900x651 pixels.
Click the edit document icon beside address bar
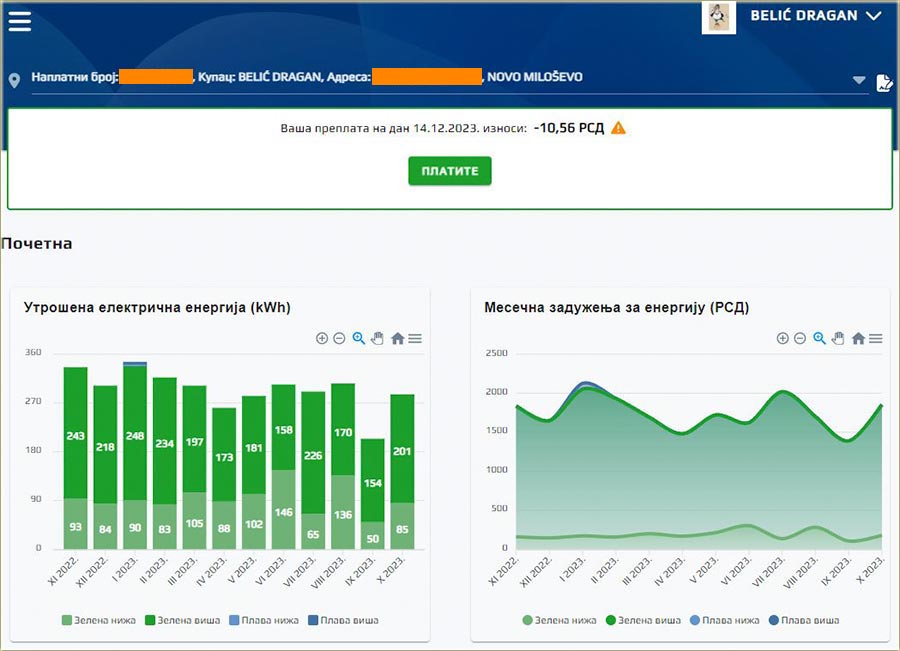point(884,82)
